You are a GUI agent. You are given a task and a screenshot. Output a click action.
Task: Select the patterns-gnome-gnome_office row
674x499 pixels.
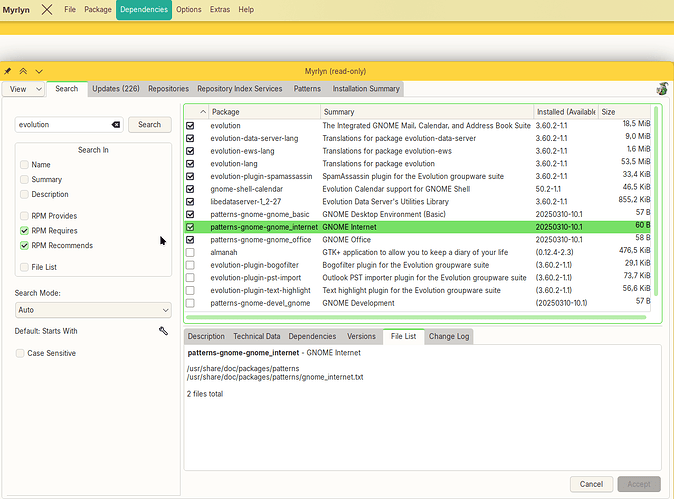pos(418,240)
